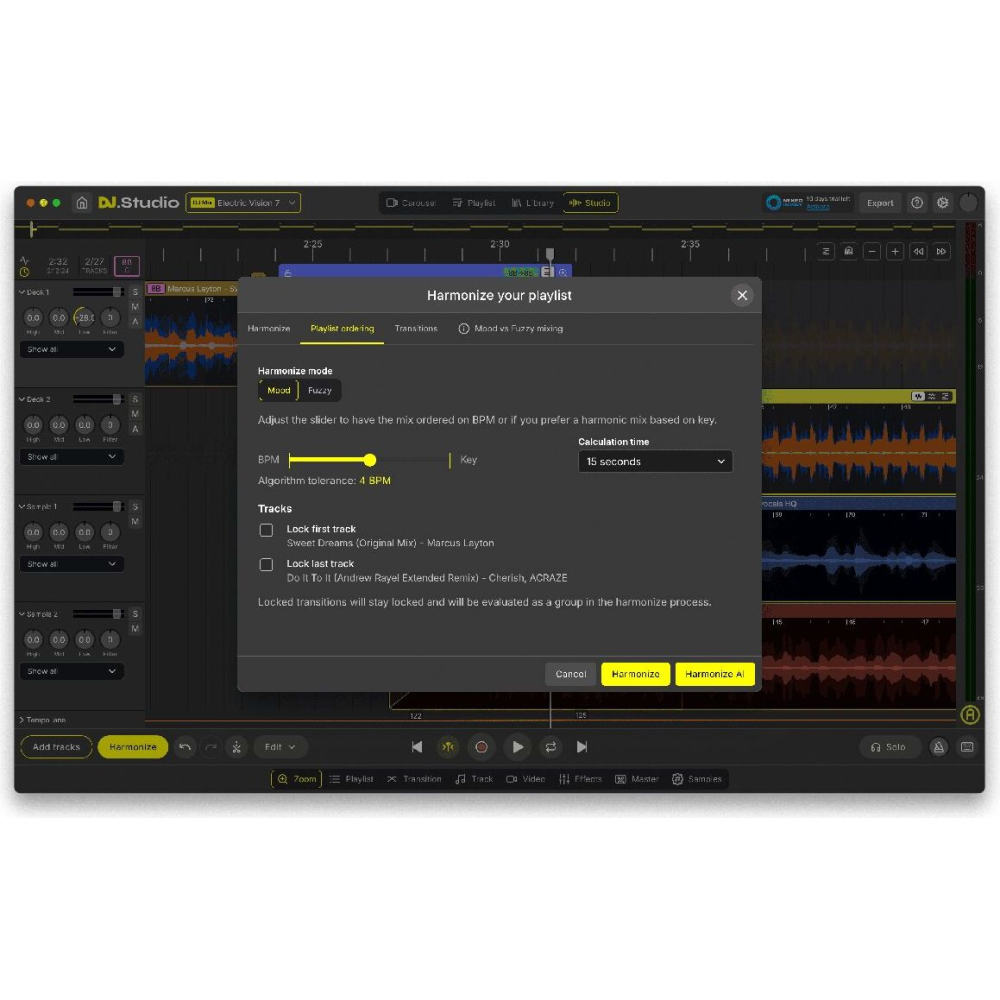Screen dimensions: 1000x1000
Task: Toggle the loop icon in transport
Action: [550, 747]
